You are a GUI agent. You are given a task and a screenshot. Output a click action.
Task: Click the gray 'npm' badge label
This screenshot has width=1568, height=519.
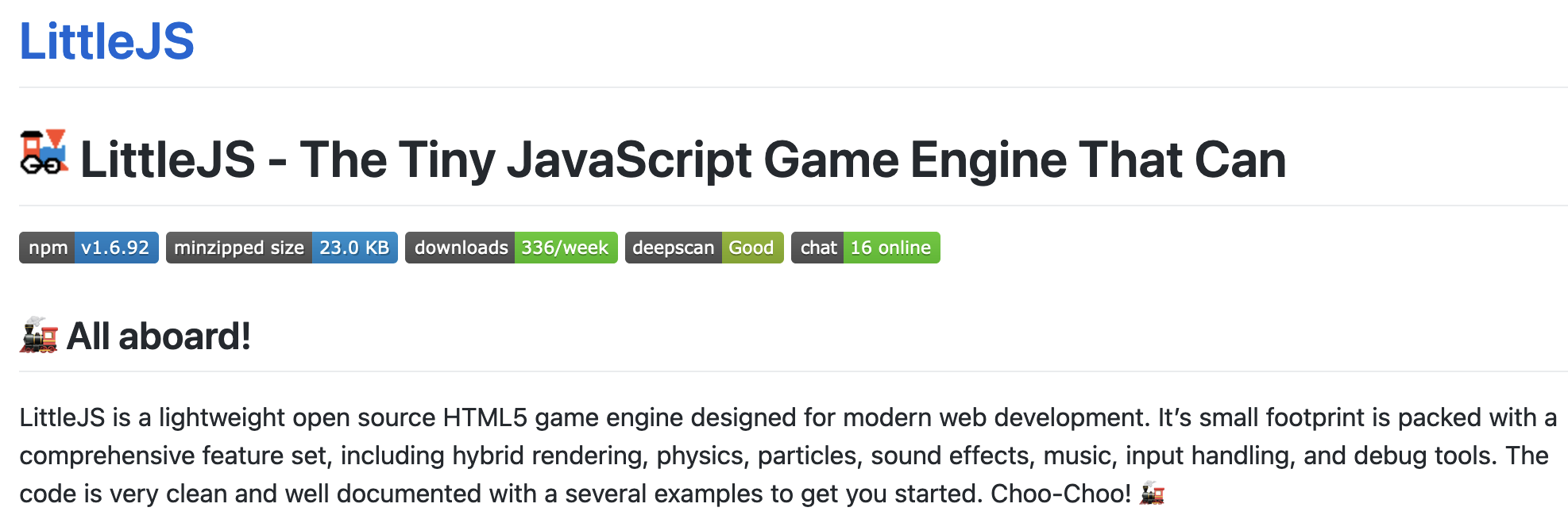(x=48, y=248)
